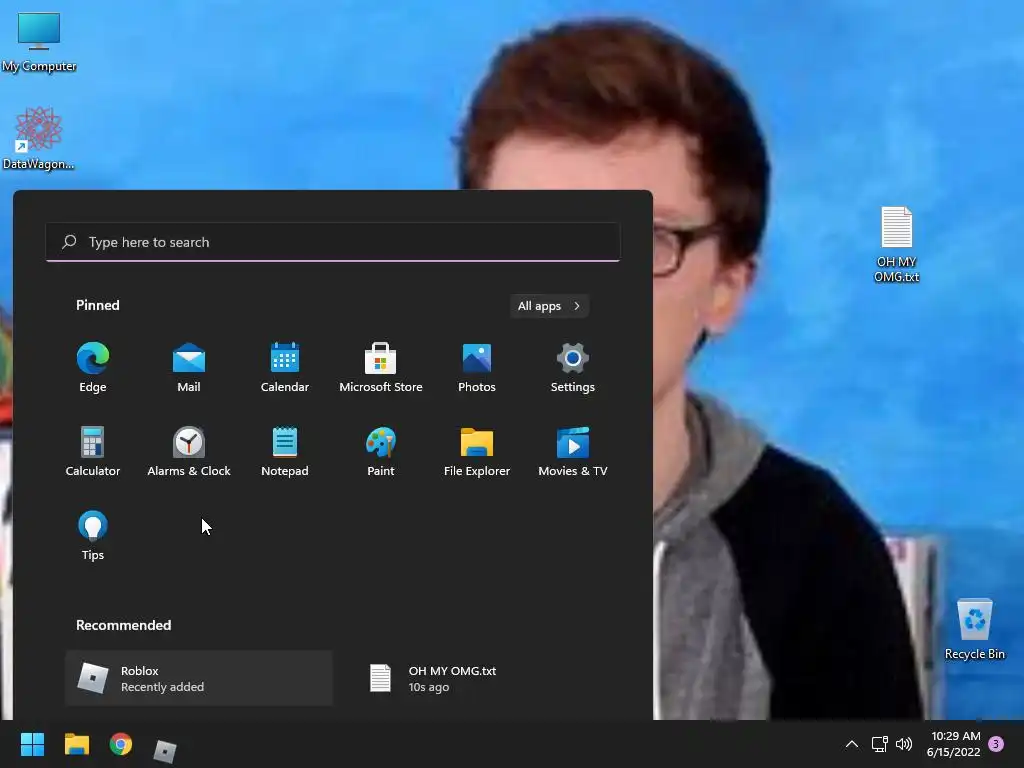Open the clock and date flyout
The image size is (1024, 768).
click(953, 744)
